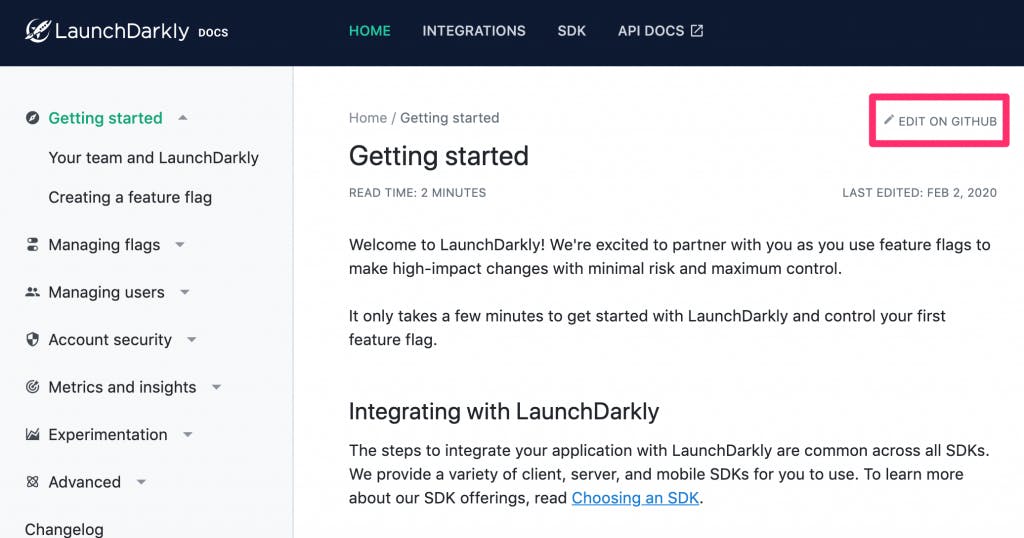This screenshot has height=538, width=1024.
Task: Collapse the Getting started section arrow
Action: 183,118
